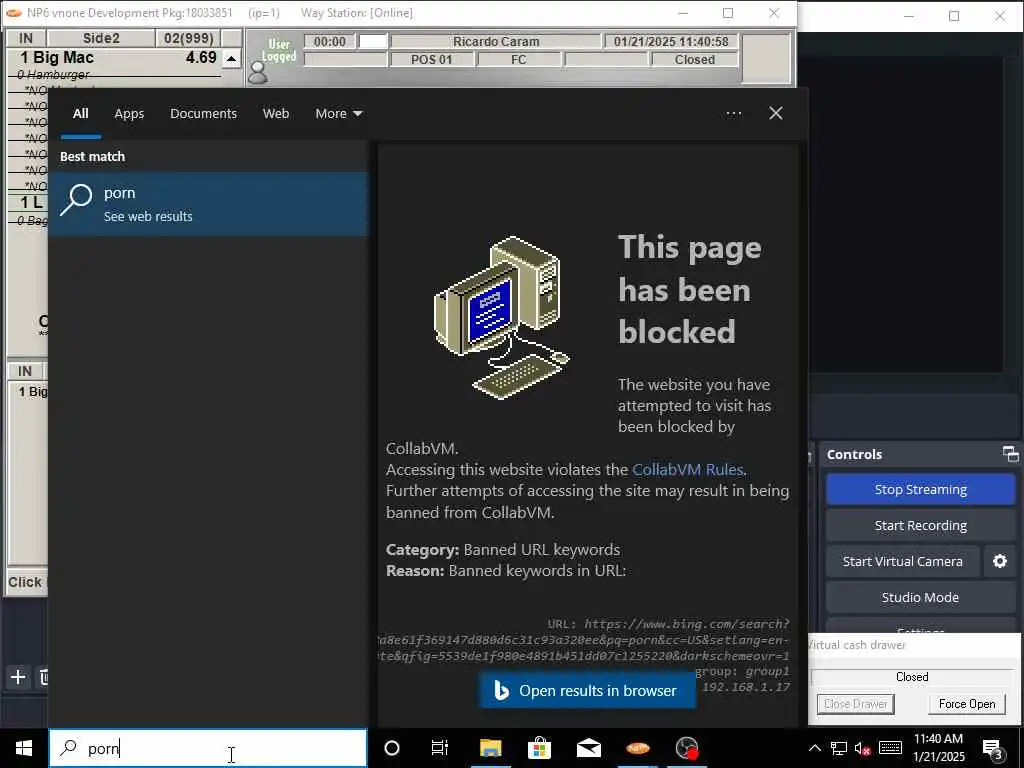This screenshot has width=1024, height=768.
Task: Open the touch keyboard tray icon
Action: pos(890,748)
